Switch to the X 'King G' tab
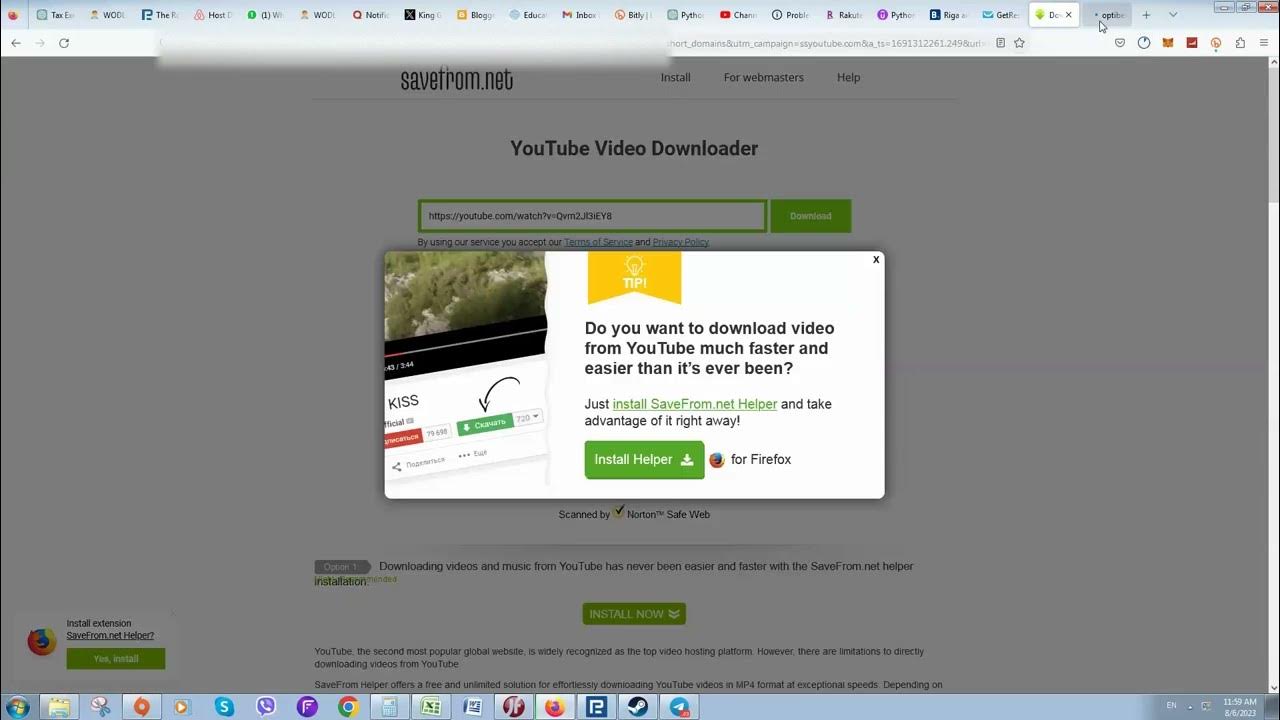1280x720 pixels. point(423,15)
